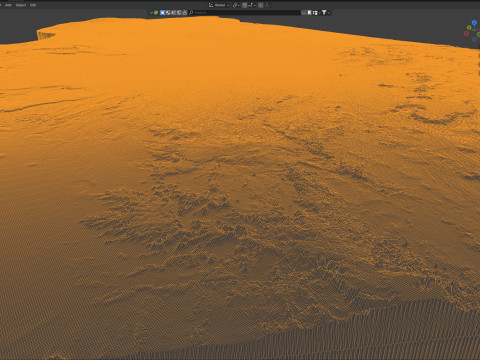Screen dimensions: 480x360
Task: Click the upper green Y axis circle on the gizmo
Action: click(x=469, y=27)
